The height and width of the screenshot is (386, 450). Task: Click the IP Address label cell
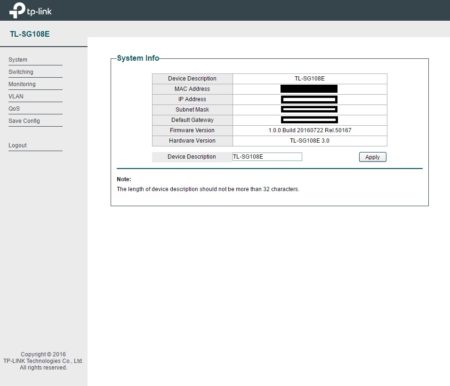192,99
